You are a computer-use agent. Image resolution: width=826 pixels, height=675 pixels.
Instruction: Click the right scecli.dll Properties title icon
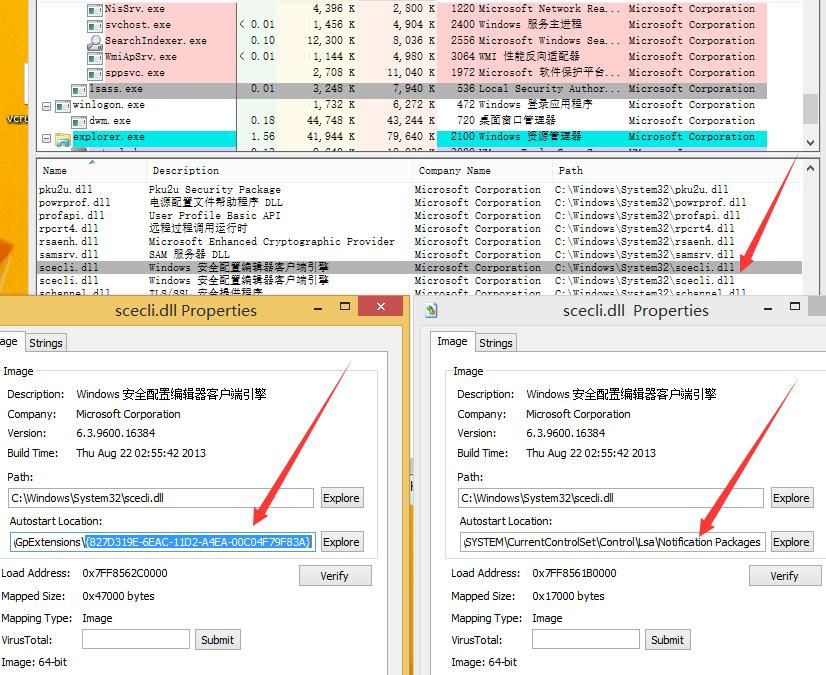point(431,311)
